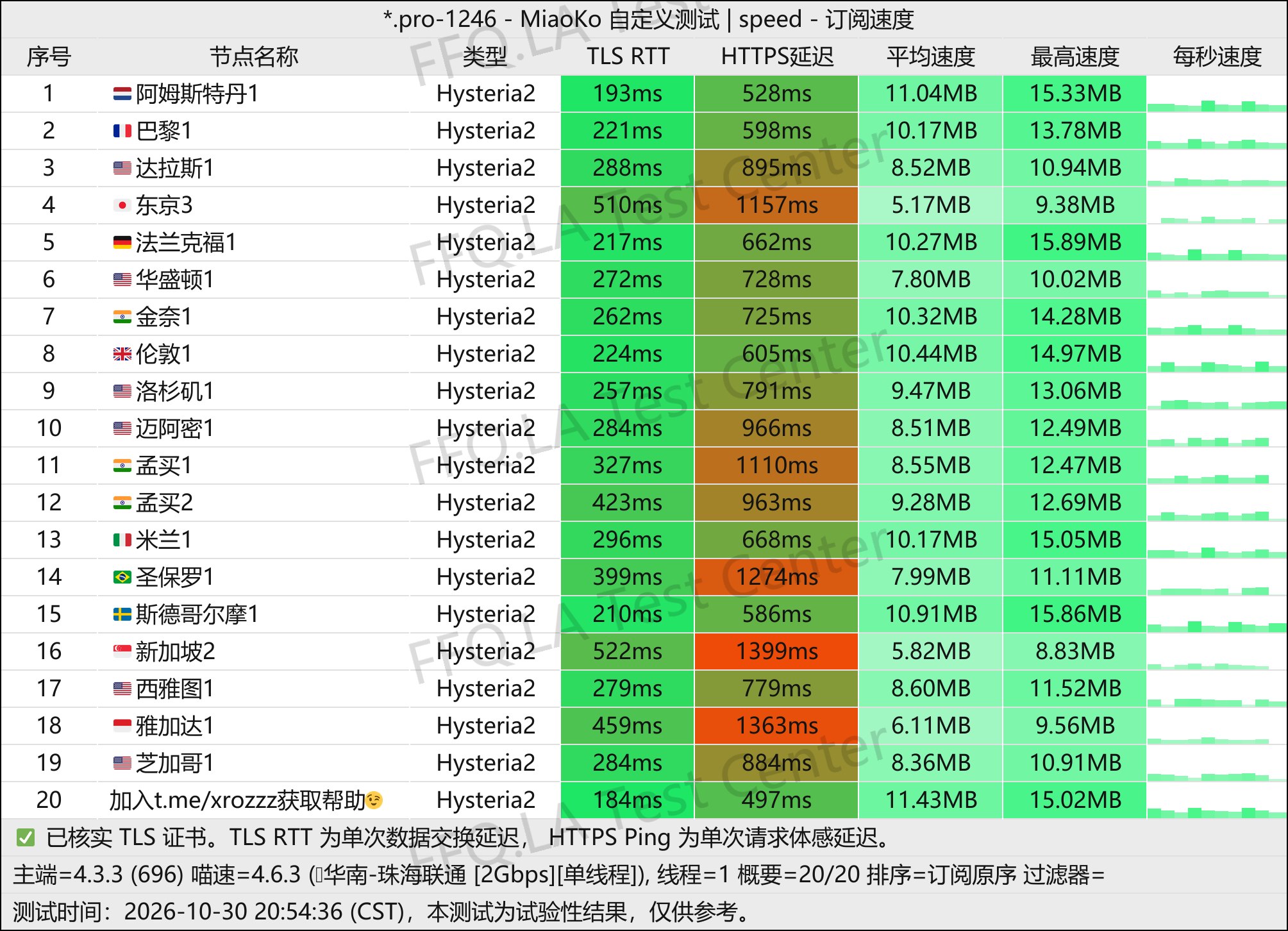The image size is (1288, 931).
Task: Click the 11.43MB average speed cell
Action: [931, 800]
